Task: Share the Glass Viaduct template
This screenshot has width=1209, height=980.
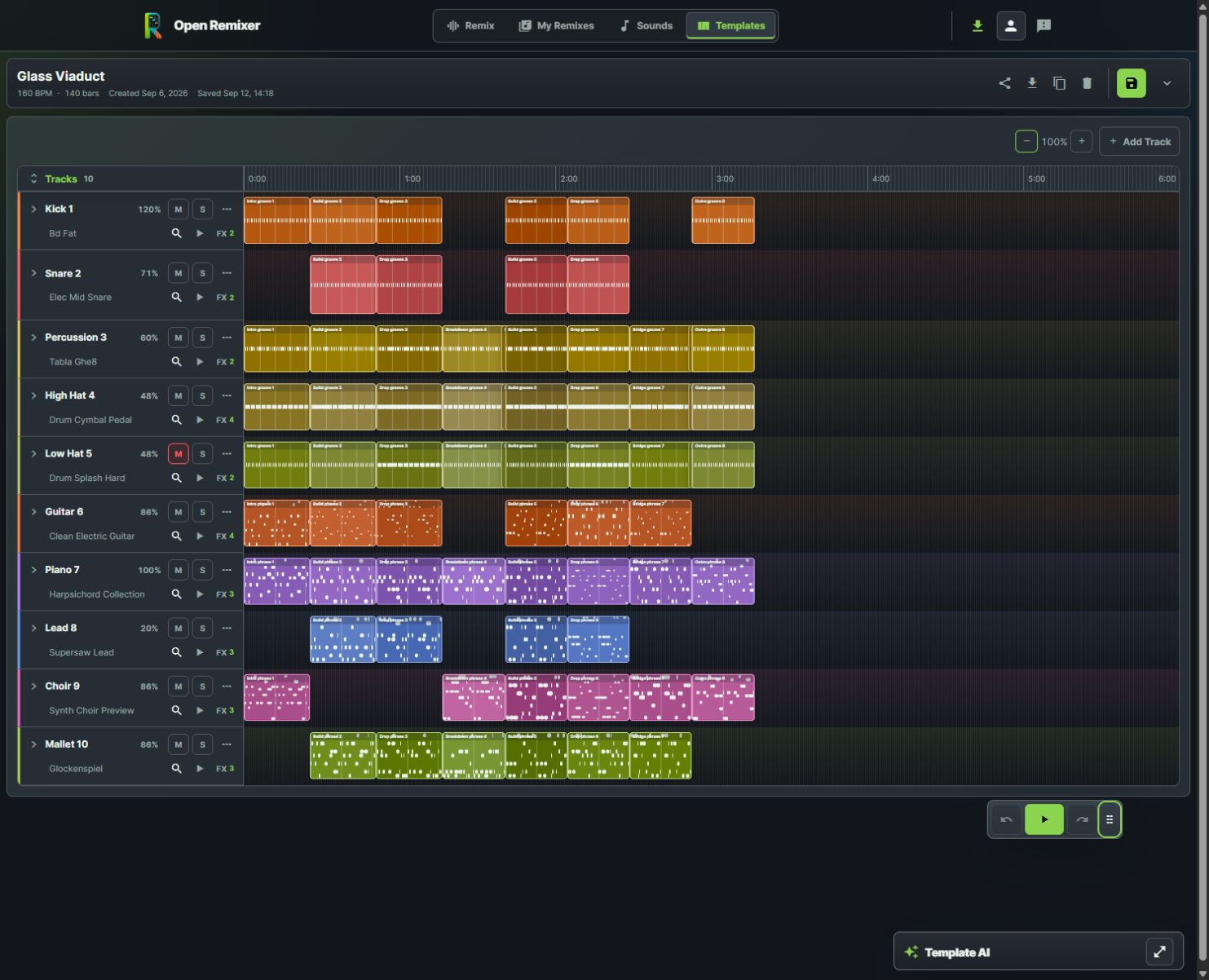Action: coord(1004,83)
